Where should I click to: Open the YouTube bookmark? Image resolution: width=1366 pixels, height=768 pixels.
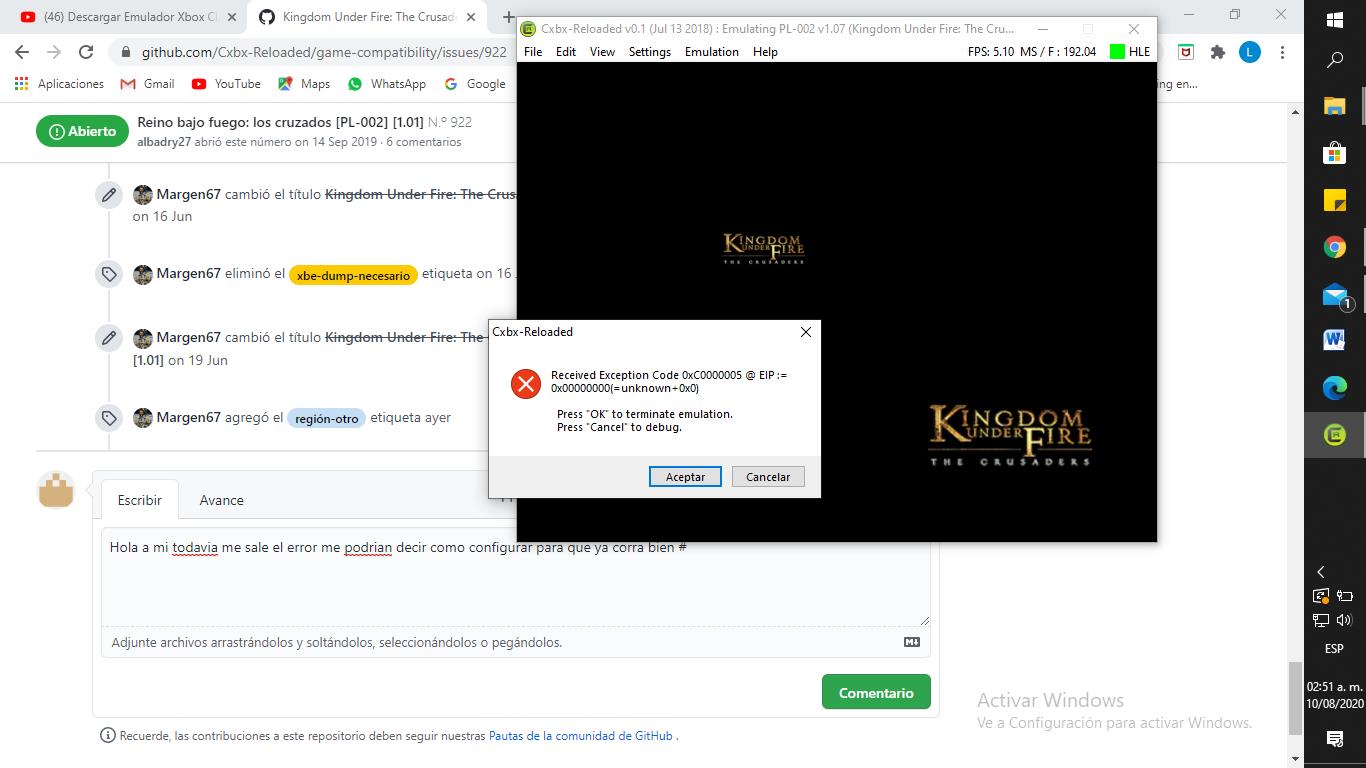tap(226, 84)
